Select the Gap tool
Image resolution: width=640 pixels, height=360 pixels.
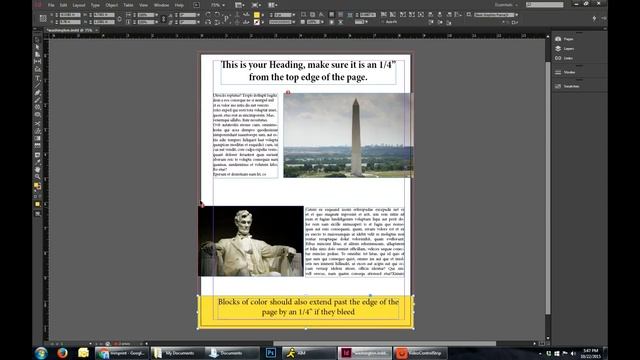[38, 62]
